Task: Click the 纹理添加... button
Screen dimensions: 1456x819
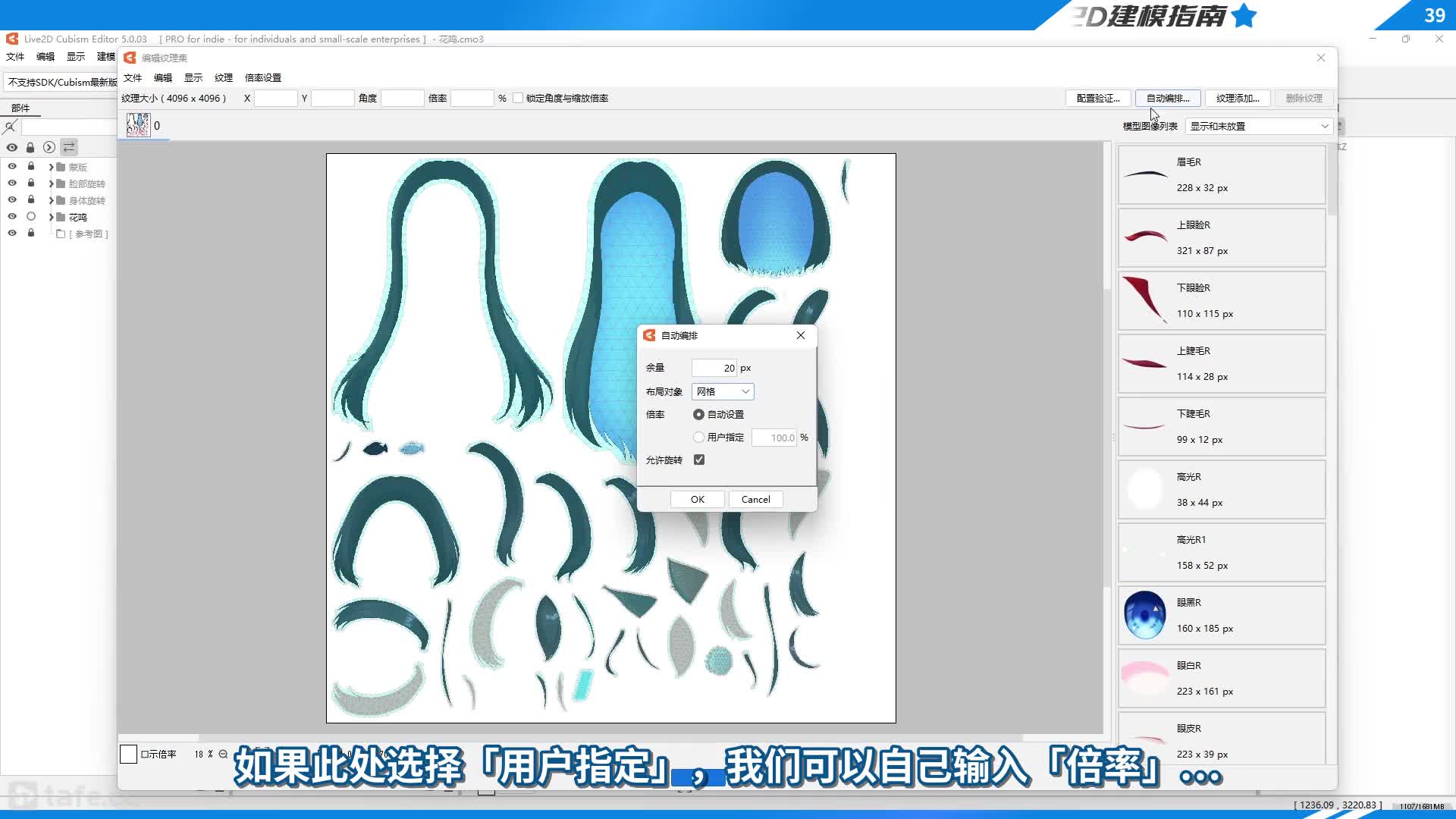Action: point(1238,98)
